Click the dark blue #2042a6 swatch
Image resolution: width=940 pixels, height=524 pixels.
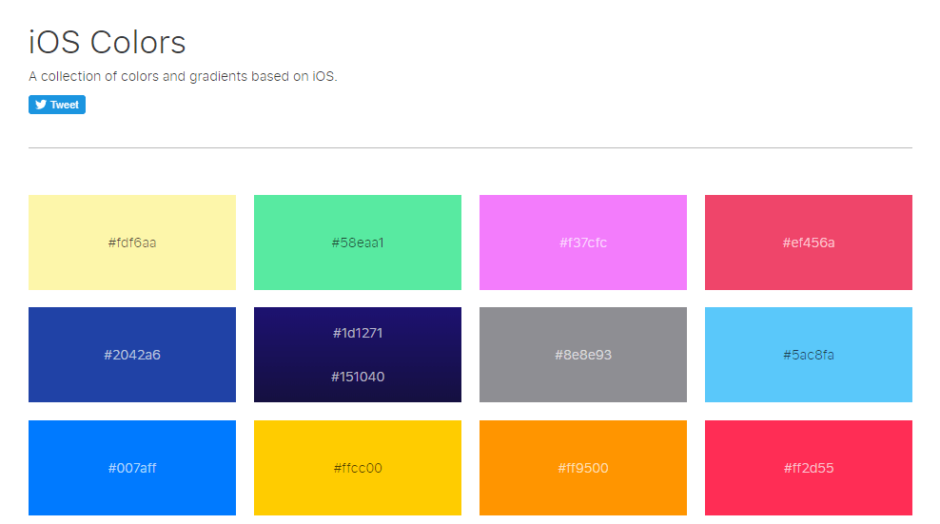coord(132,355)
